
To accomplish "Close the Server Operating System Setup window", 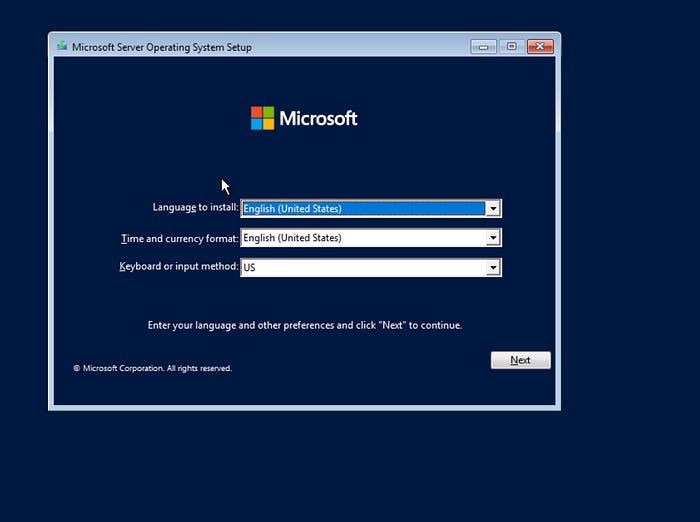I will tap(540, 46).
